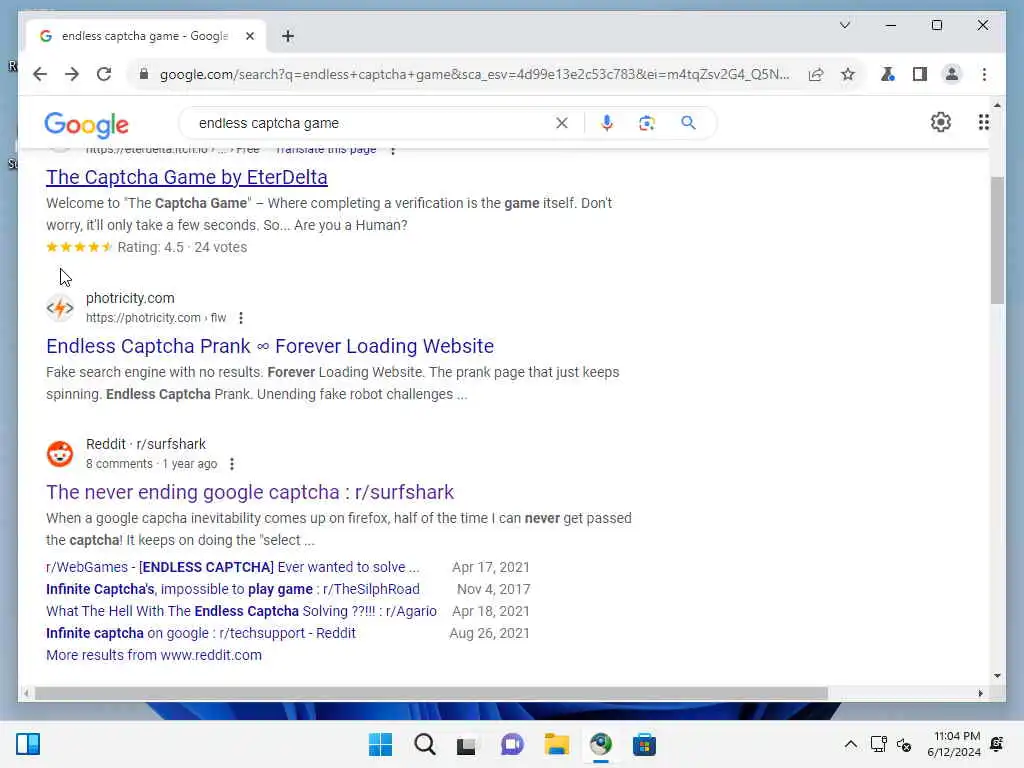Screen dimensions: 1024x768
Task: Open Infinite Captcha's r/TheSilphRoad sublink
Action: point(232,589)
